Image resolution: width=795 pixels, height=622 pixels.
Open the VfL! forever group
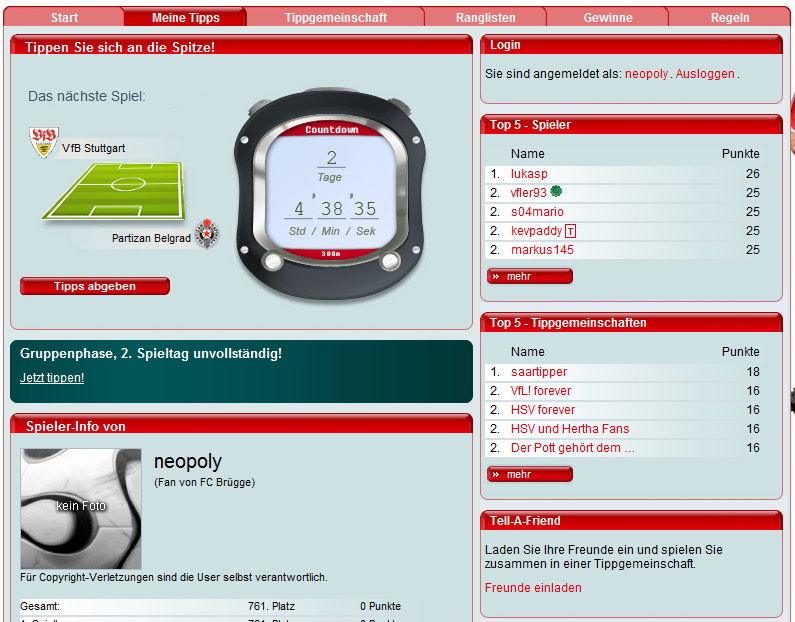tap(540, 391)
